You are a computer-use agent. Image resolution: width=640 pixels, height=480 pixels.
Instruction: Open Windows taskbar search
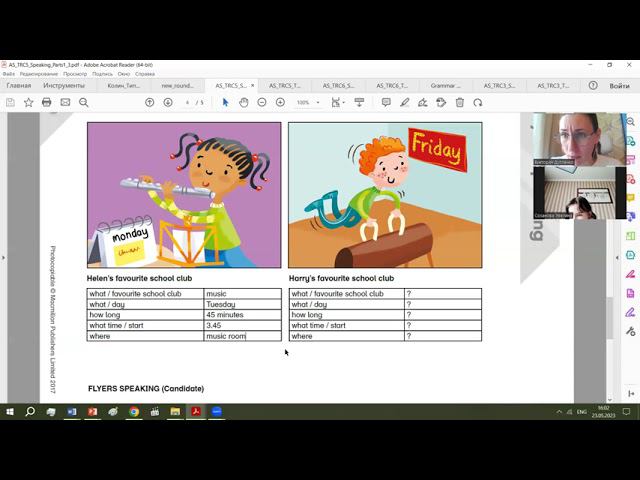point(30,412)
